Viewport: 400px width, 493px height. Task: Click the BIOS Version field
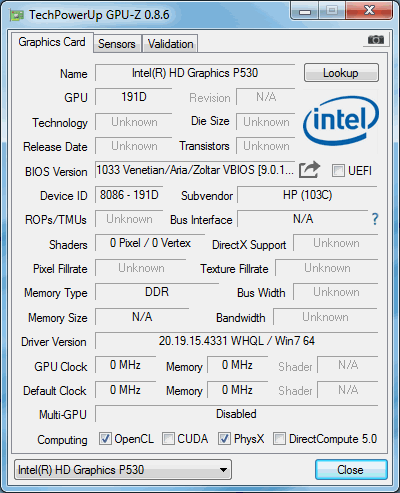tap(195, 170)
